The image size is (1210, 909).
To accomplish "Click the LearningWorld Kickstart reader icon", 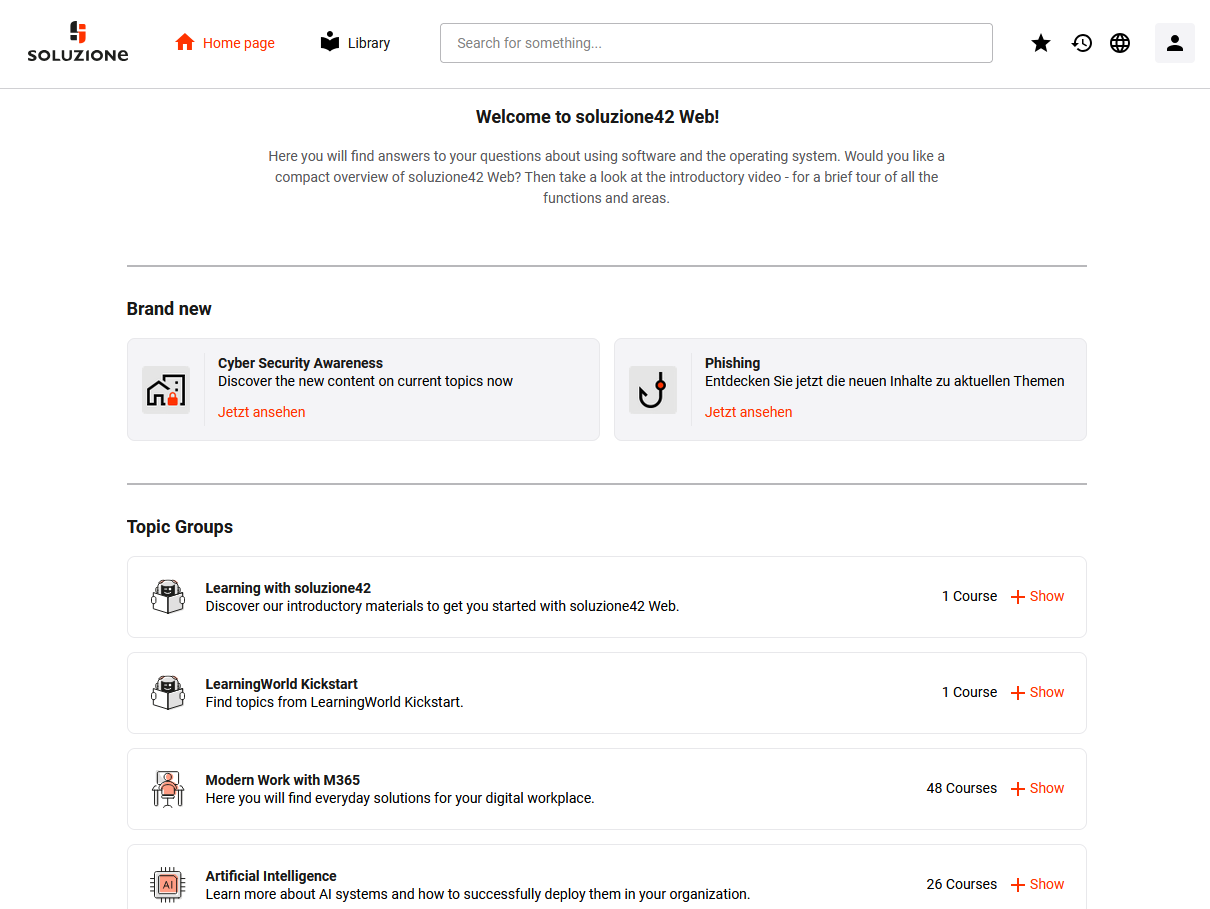I will (x=168, y=693).
